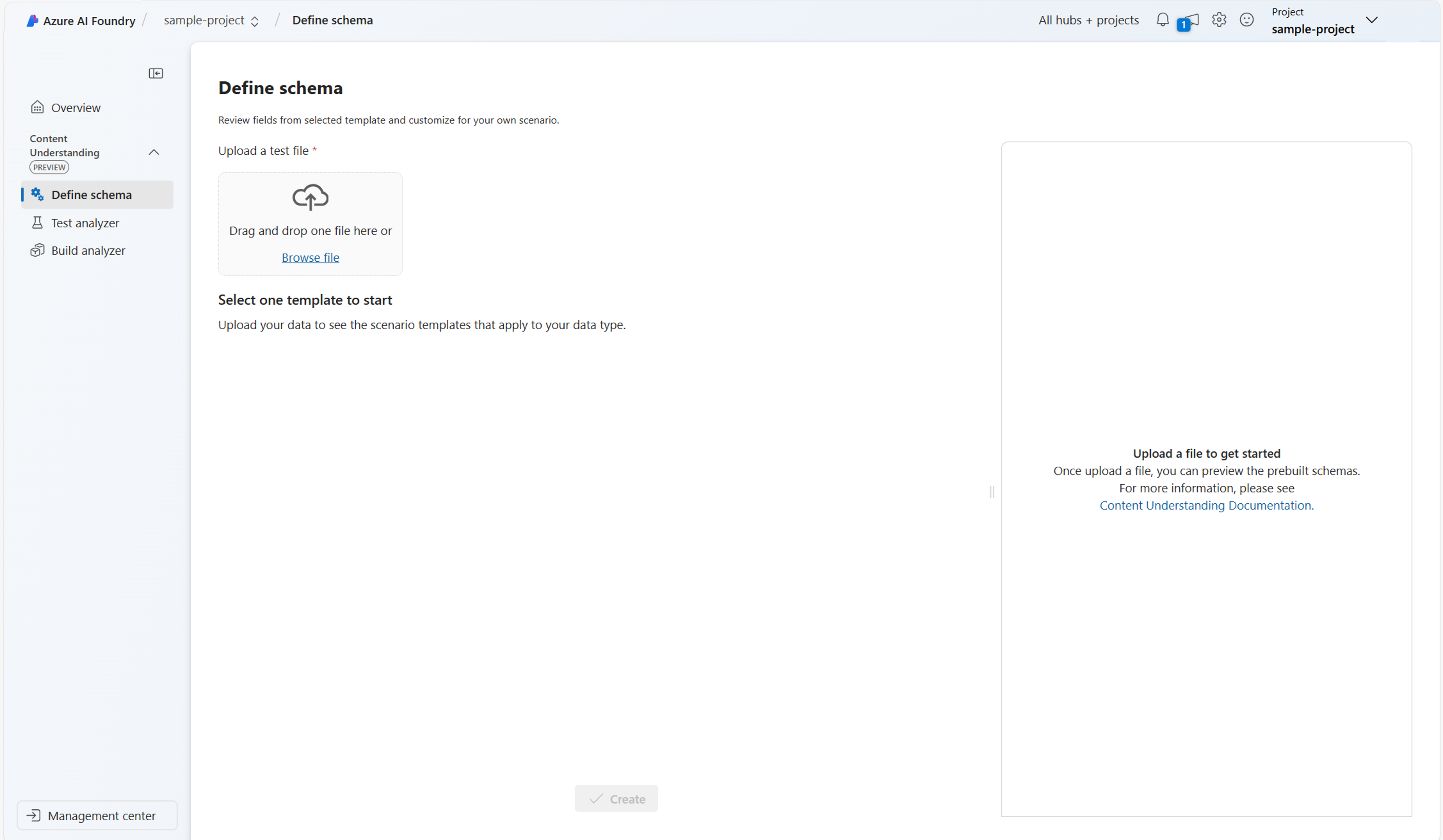The height and width of the screenshot is (840, 1443).
Task: Drag into the file upload drop area
Action: coord(310,224)
